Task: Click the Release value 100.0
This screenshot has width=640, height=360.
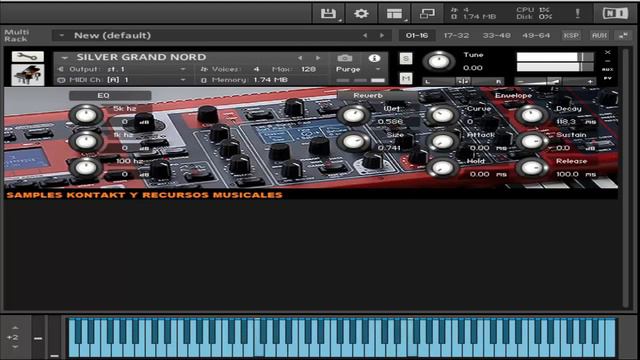Action: pyautogui.click(x=567, y=174)
